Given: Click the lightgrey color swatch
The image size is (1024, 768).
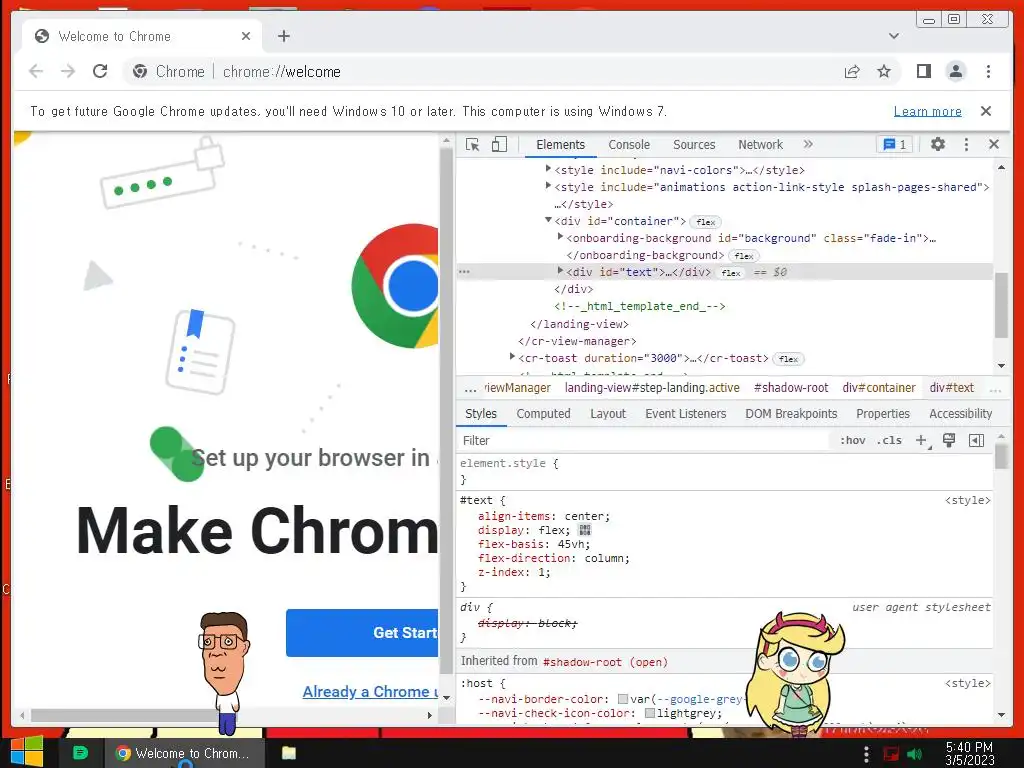Looking at the screenshot, I should tap(650, 713).
